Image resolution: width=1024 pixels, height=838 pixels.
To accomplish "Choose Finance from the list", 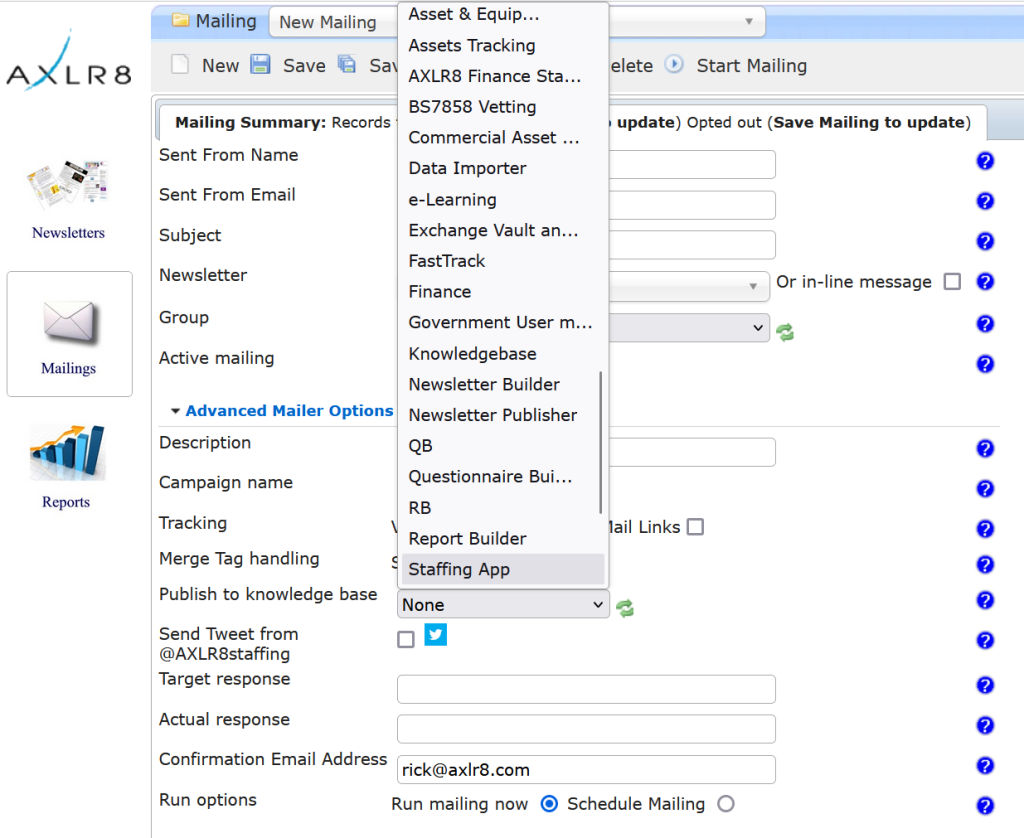I will point(503,292).
